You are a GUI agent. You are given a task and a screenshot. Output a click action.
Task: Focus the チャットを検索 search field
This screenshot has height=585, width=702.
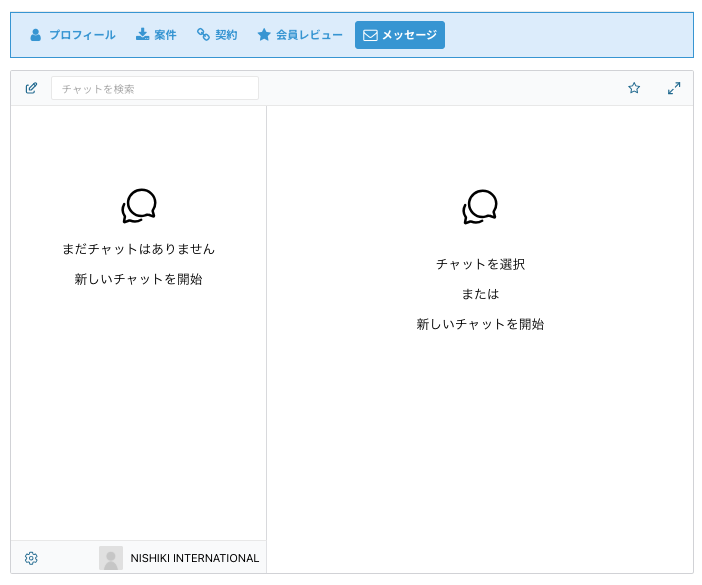155,88
